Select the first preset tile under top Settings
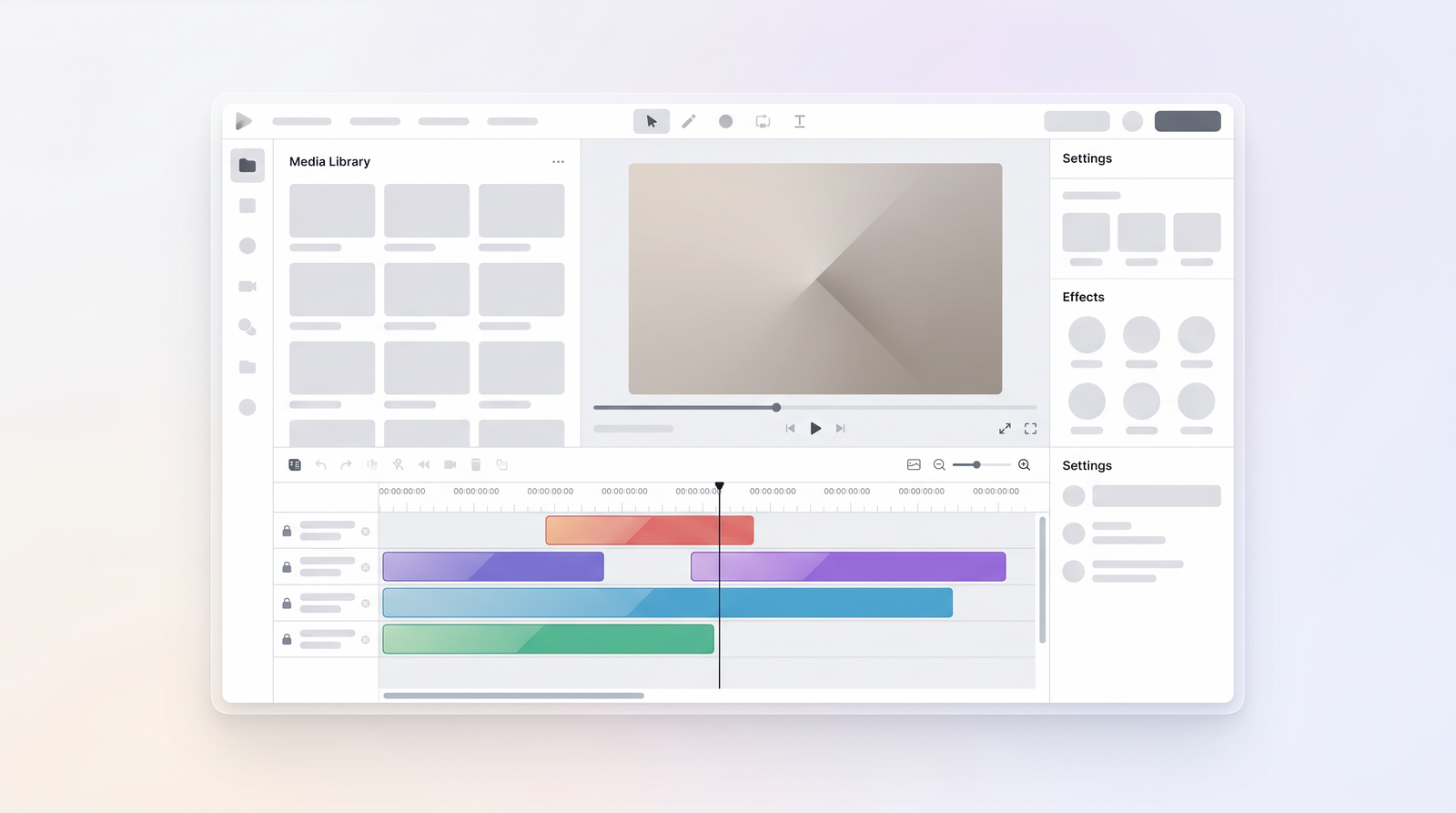Screen dimensions: 1456x813 tap(1086, 232)
